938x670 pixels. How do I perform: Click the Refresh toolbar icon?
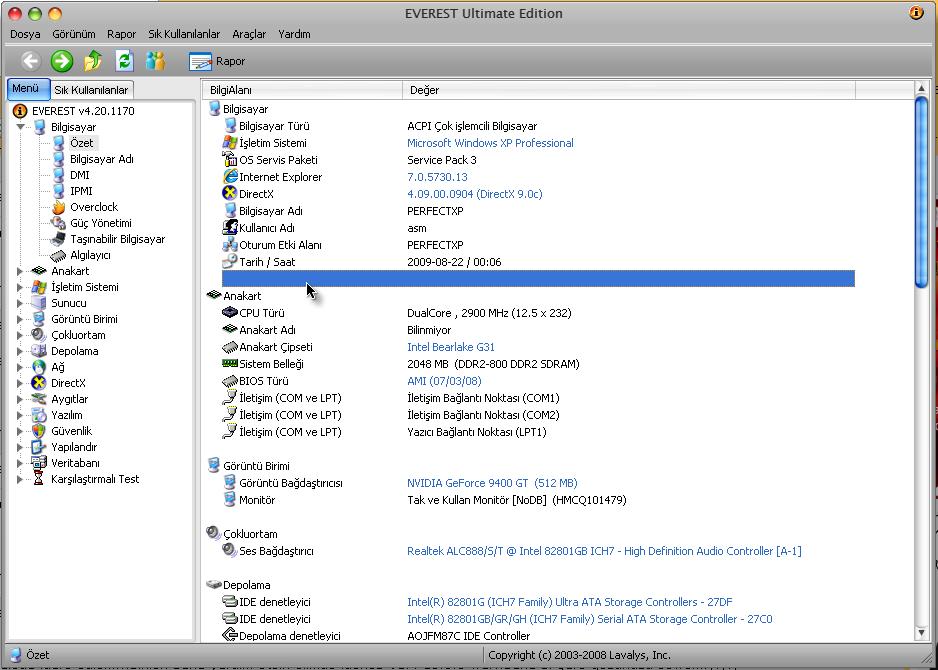click(x=124, y=61)
